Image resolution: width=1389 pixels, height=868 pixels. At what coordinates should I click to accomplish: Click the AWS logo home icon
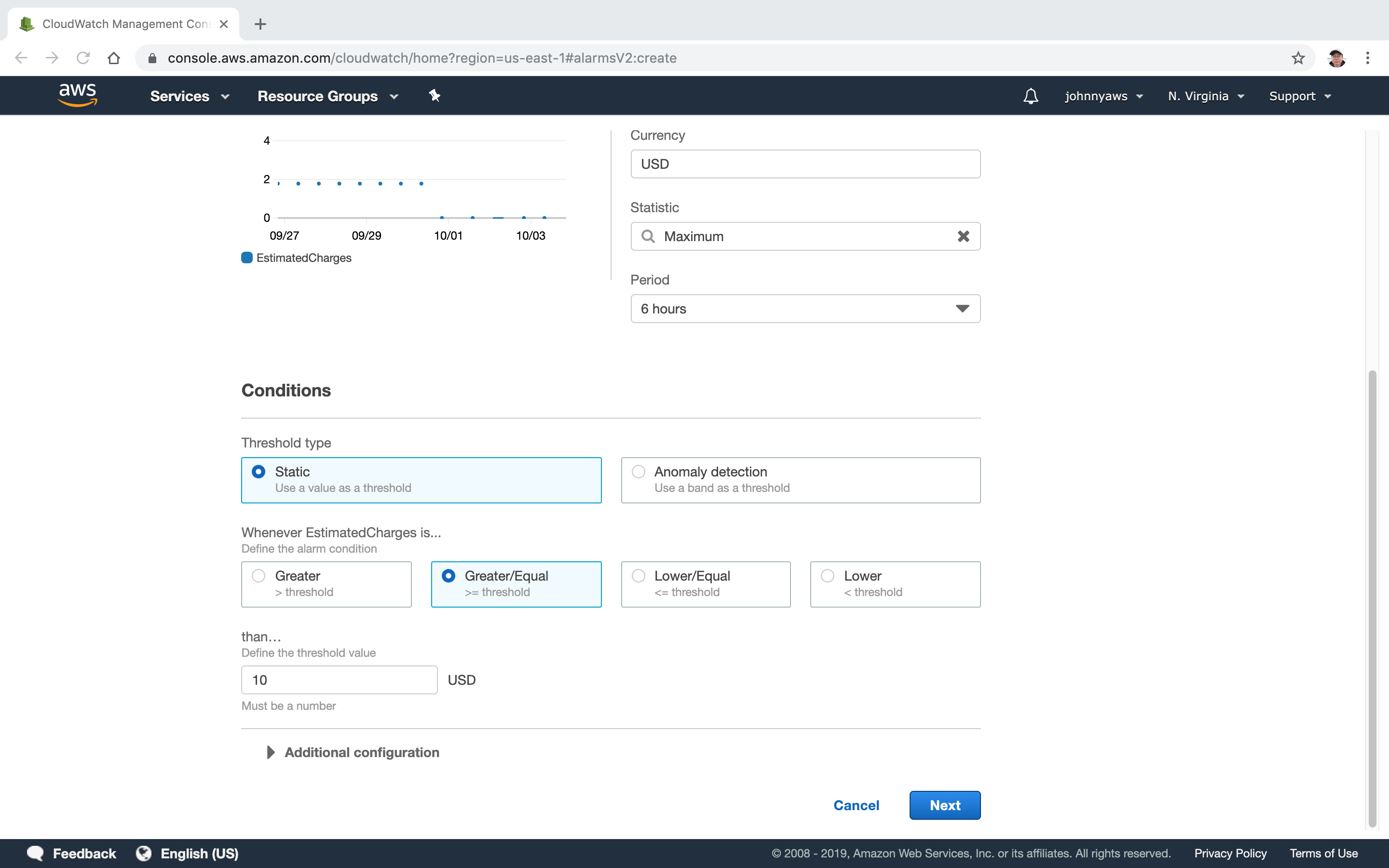point(78,95)
